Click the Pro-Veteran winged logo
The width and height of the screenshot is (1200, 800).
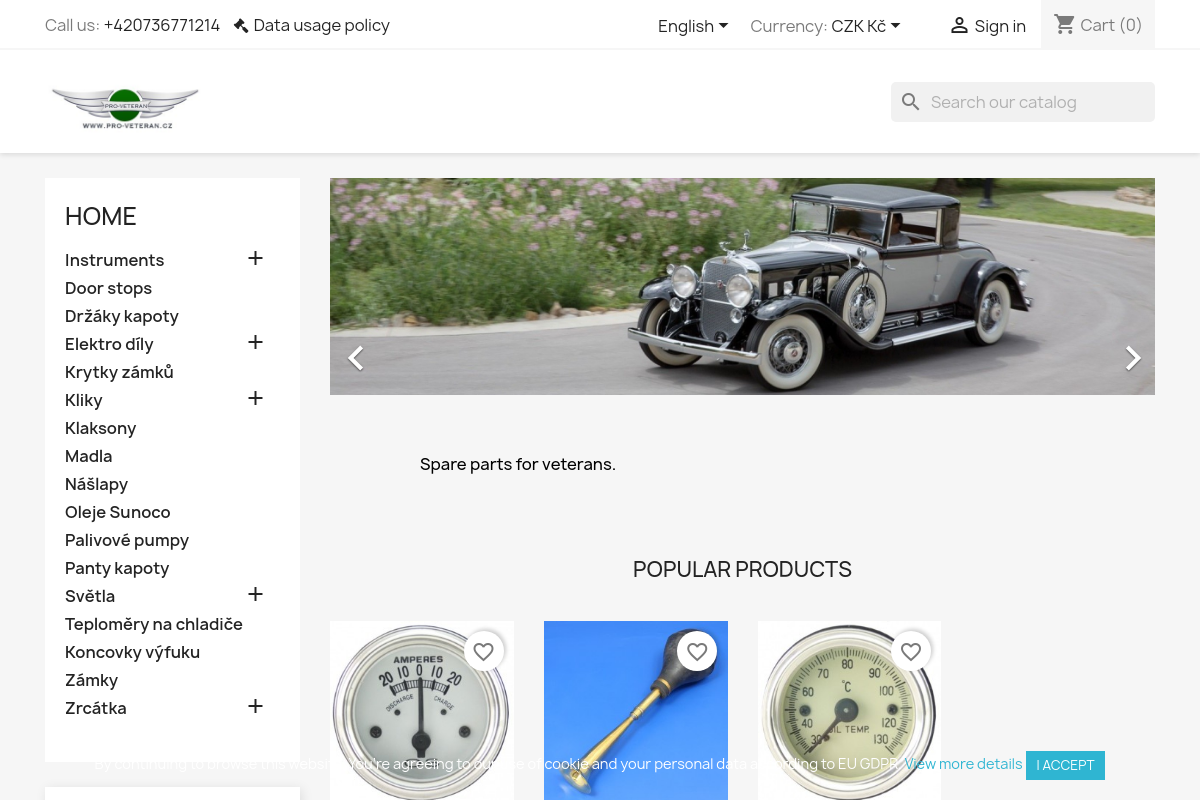[x=125, y=107]
